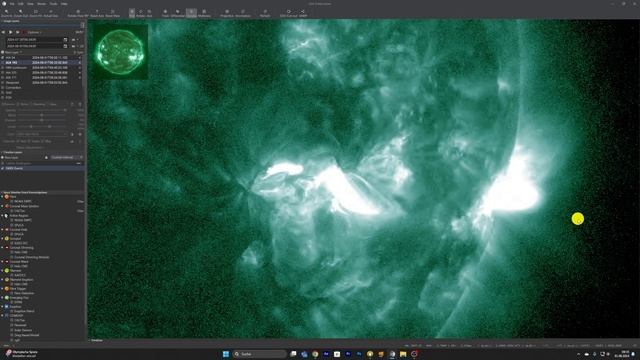640x360 pixels.
Task: Enable NOAA SWPC under Flare
Action: point(12,202)
